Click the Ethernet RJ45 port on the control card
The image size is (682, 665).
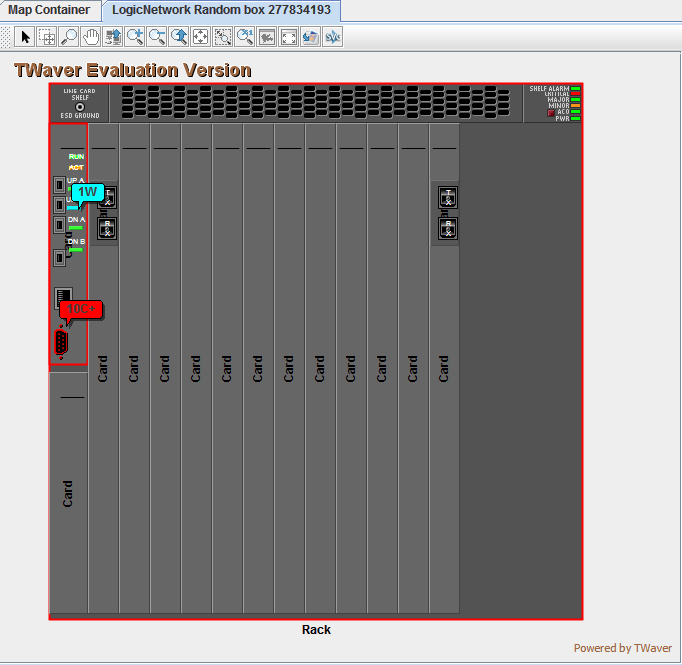[63, 298]
